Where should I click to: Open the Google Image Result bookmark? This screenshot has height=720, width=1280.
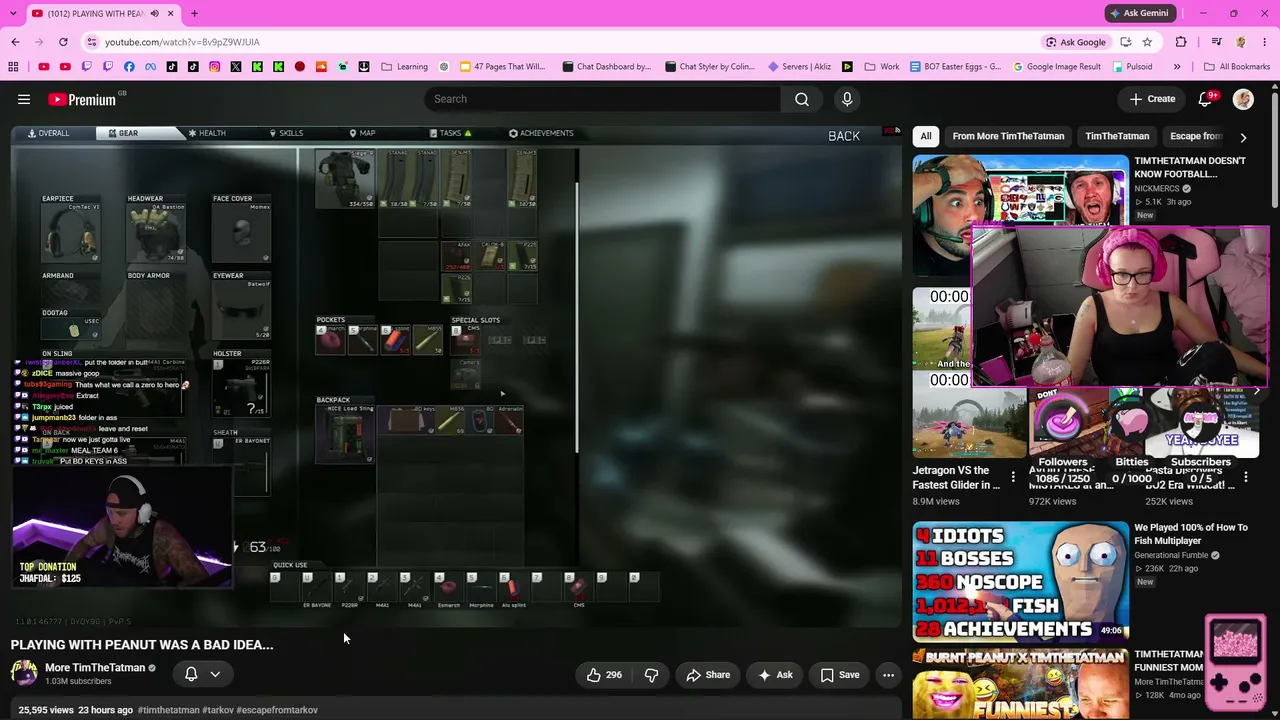[1057, 67]
